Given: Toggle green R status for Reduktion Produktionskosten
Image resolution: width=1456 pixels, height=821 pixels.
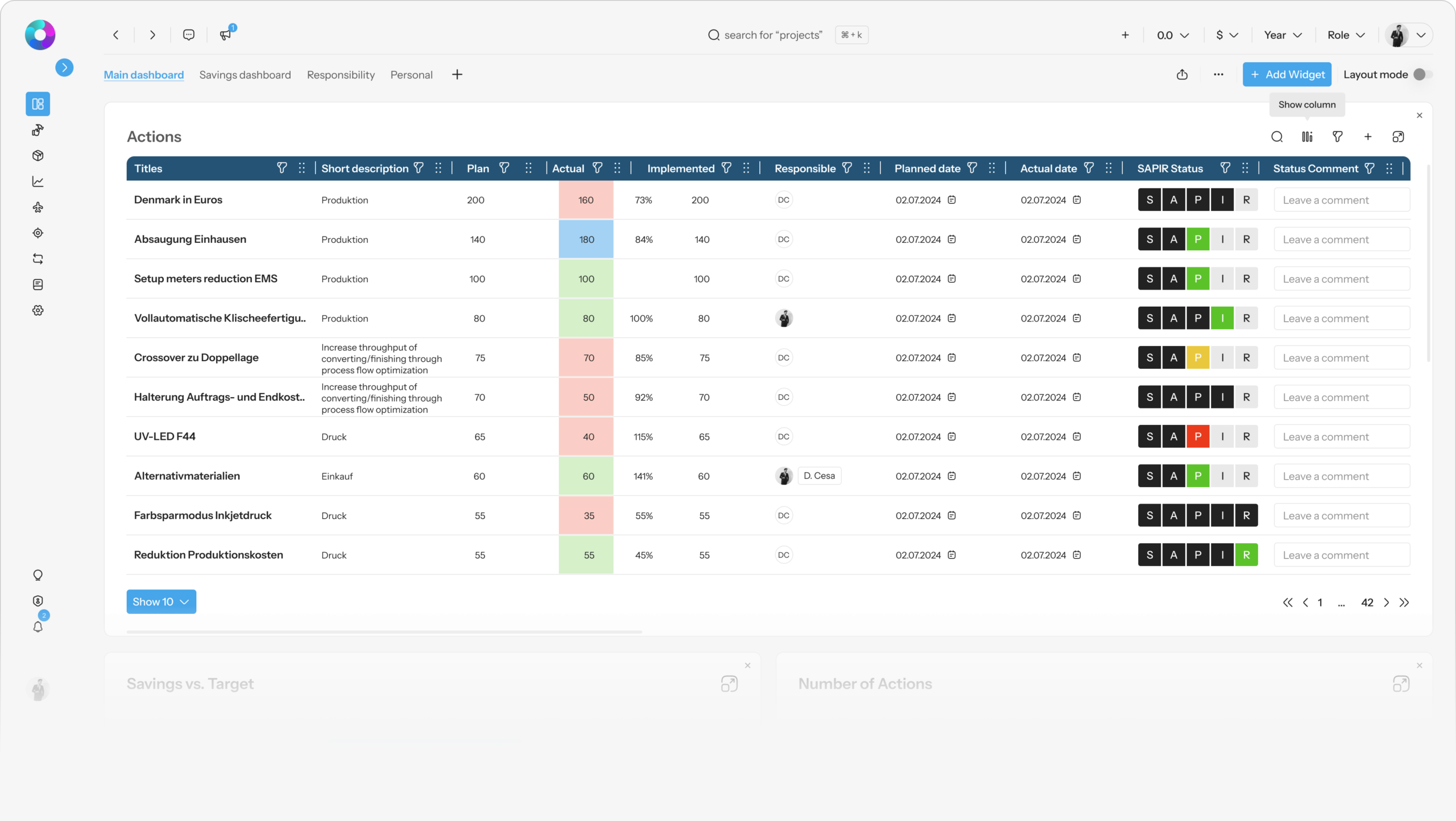Looking at the screenshot, I should (x=1246, y=555).
